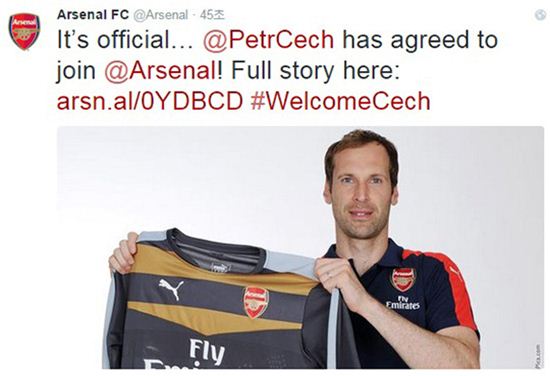The image size is (550, 376).
Task: Click the crest on the navy polo shirt
Action: pyautogui.click(x=403, y=279)
